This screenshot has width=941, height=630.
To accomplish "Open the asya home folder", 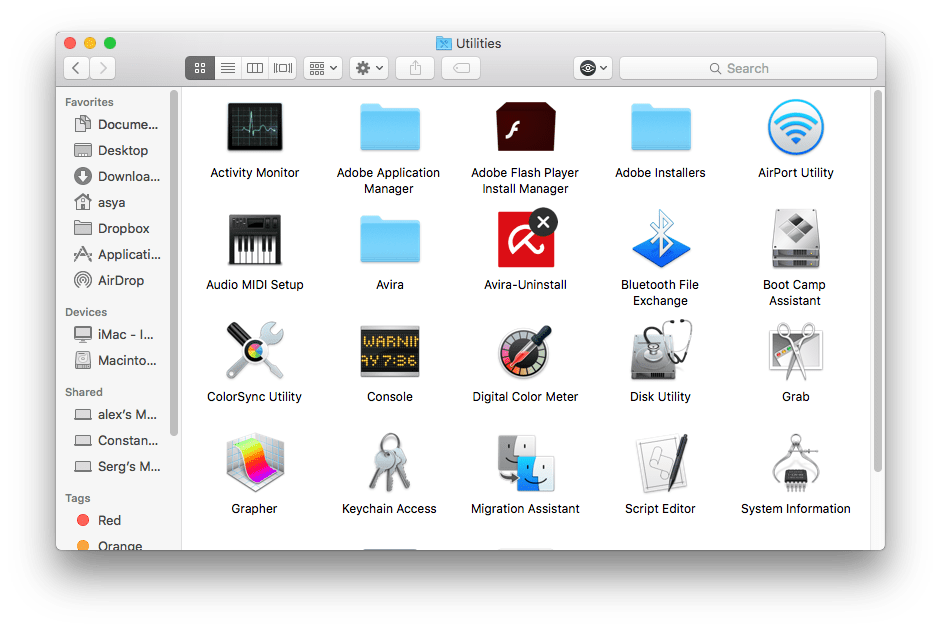I will [117, 202].
